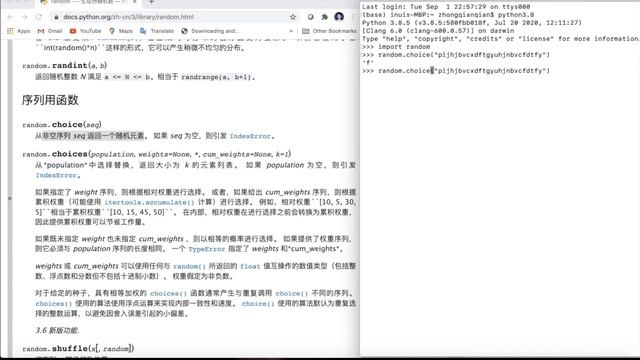This screenshot has height=360, width=640.
Task: Open the Extensions puzzle-piece menu
Action: [x=324, y=17]
